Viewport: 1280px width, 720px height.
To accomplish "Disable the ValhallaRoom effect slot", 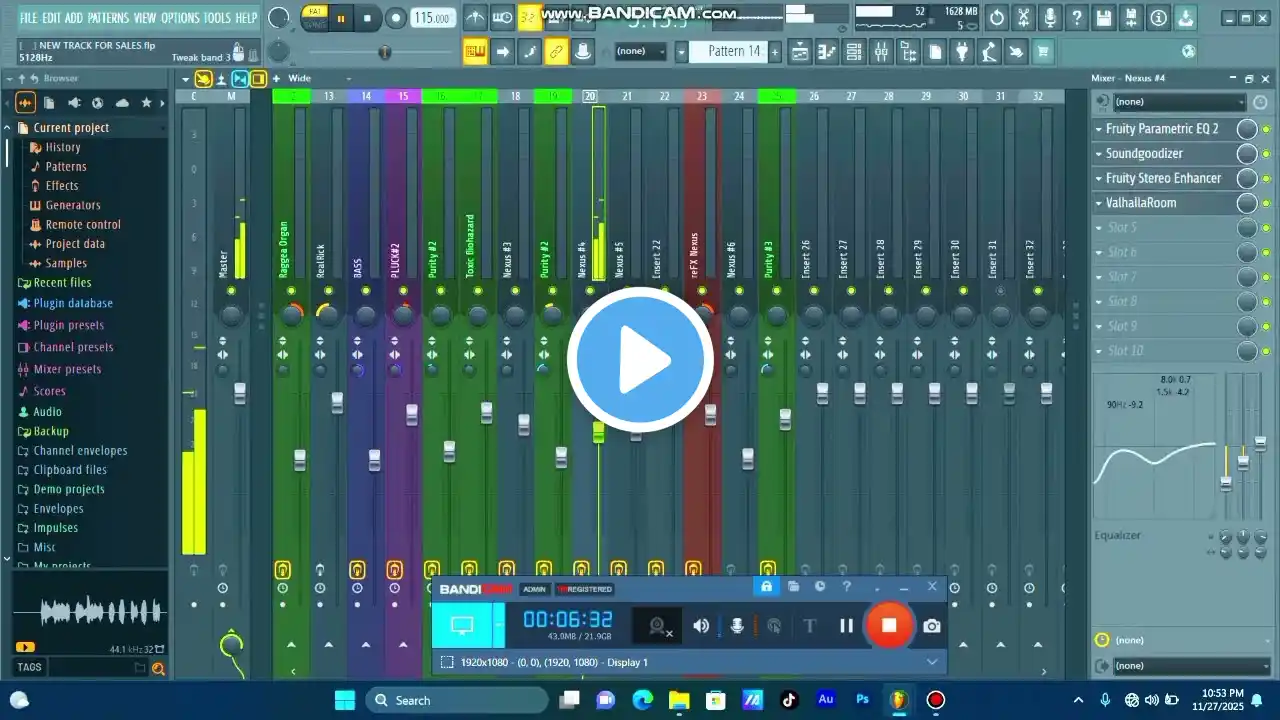I will point(1266,203).
